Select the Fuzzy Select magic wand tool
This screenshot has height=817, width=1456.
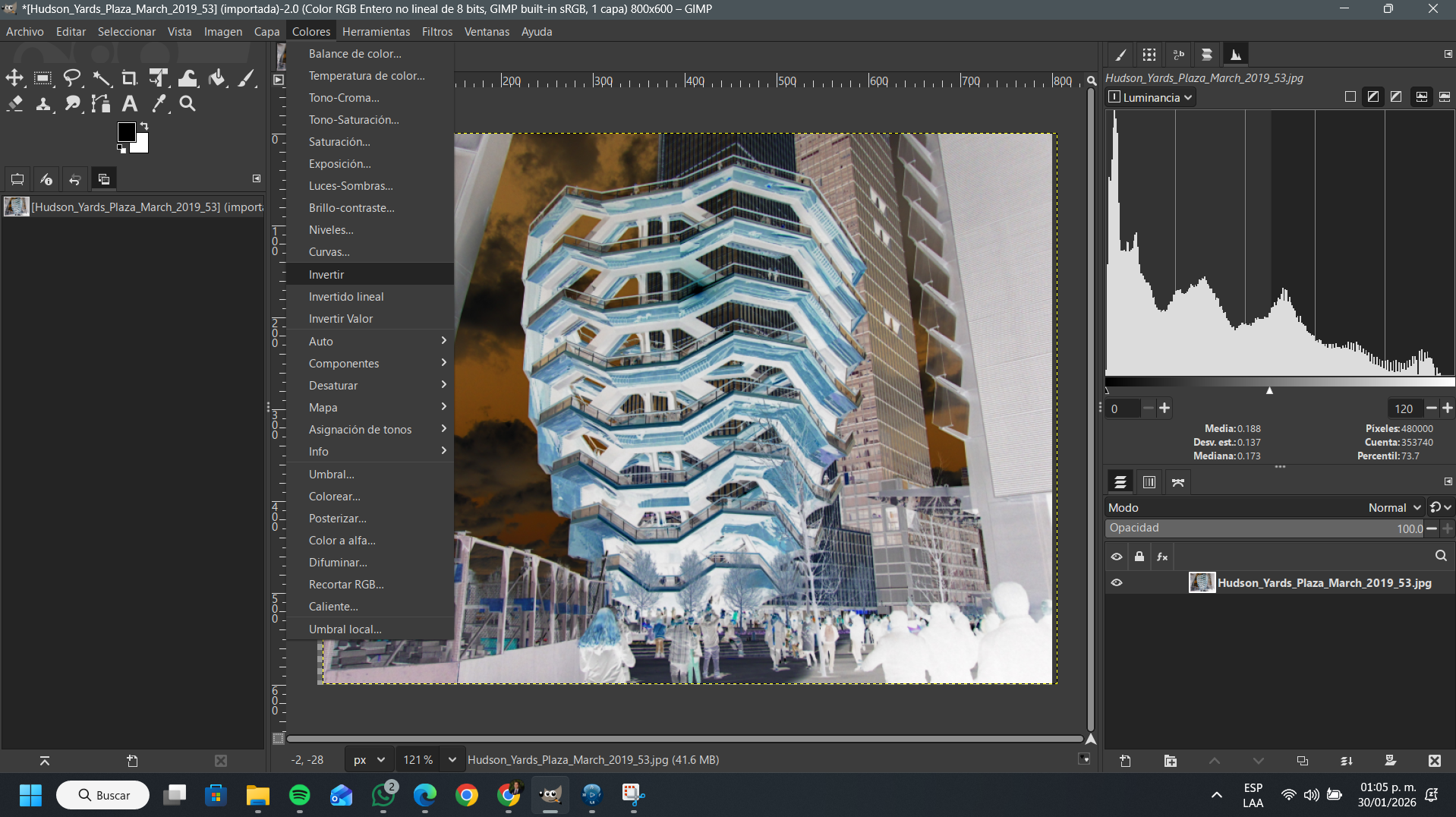[x=101, y=78]
